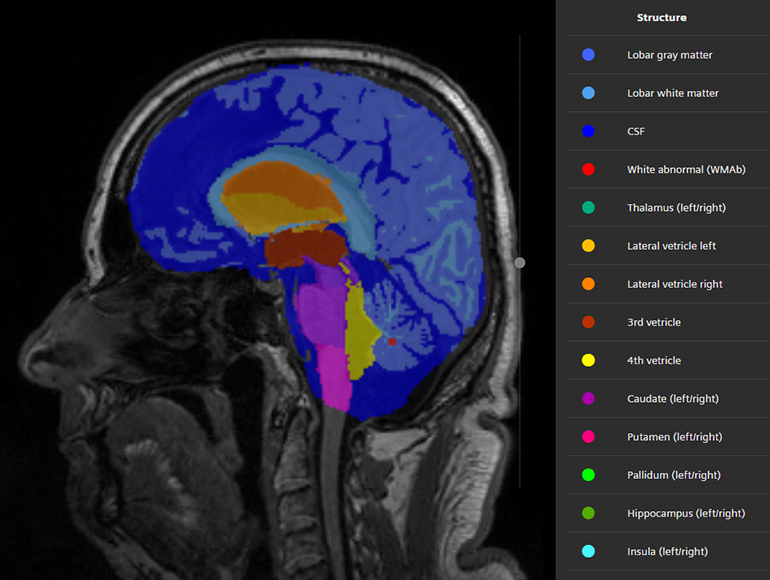Select 'Lateral vetricle left' label
Image resolution: width=770 pixels, height=580 pixels.
671,246
